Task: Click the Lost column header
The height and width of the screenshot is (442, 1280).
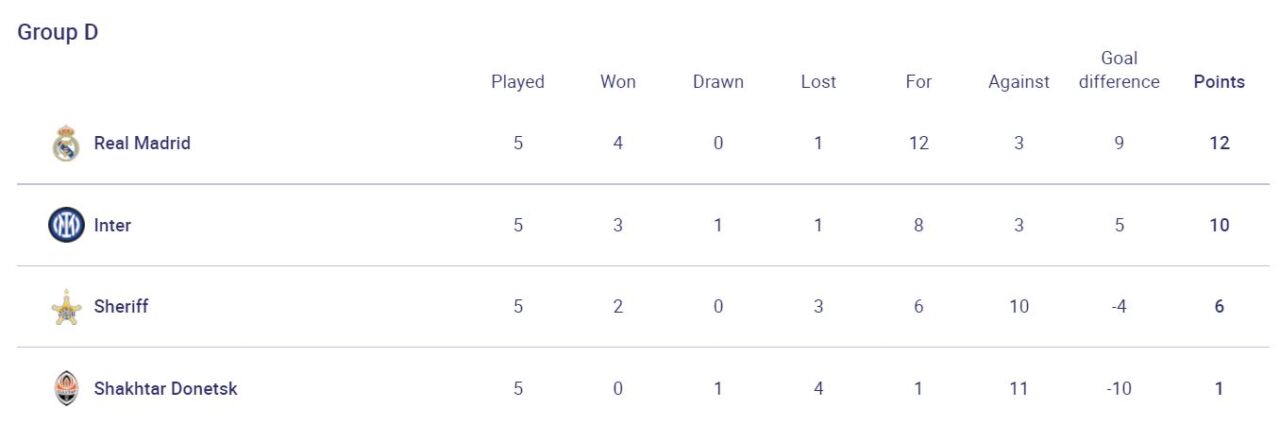Action: point(818,82)
